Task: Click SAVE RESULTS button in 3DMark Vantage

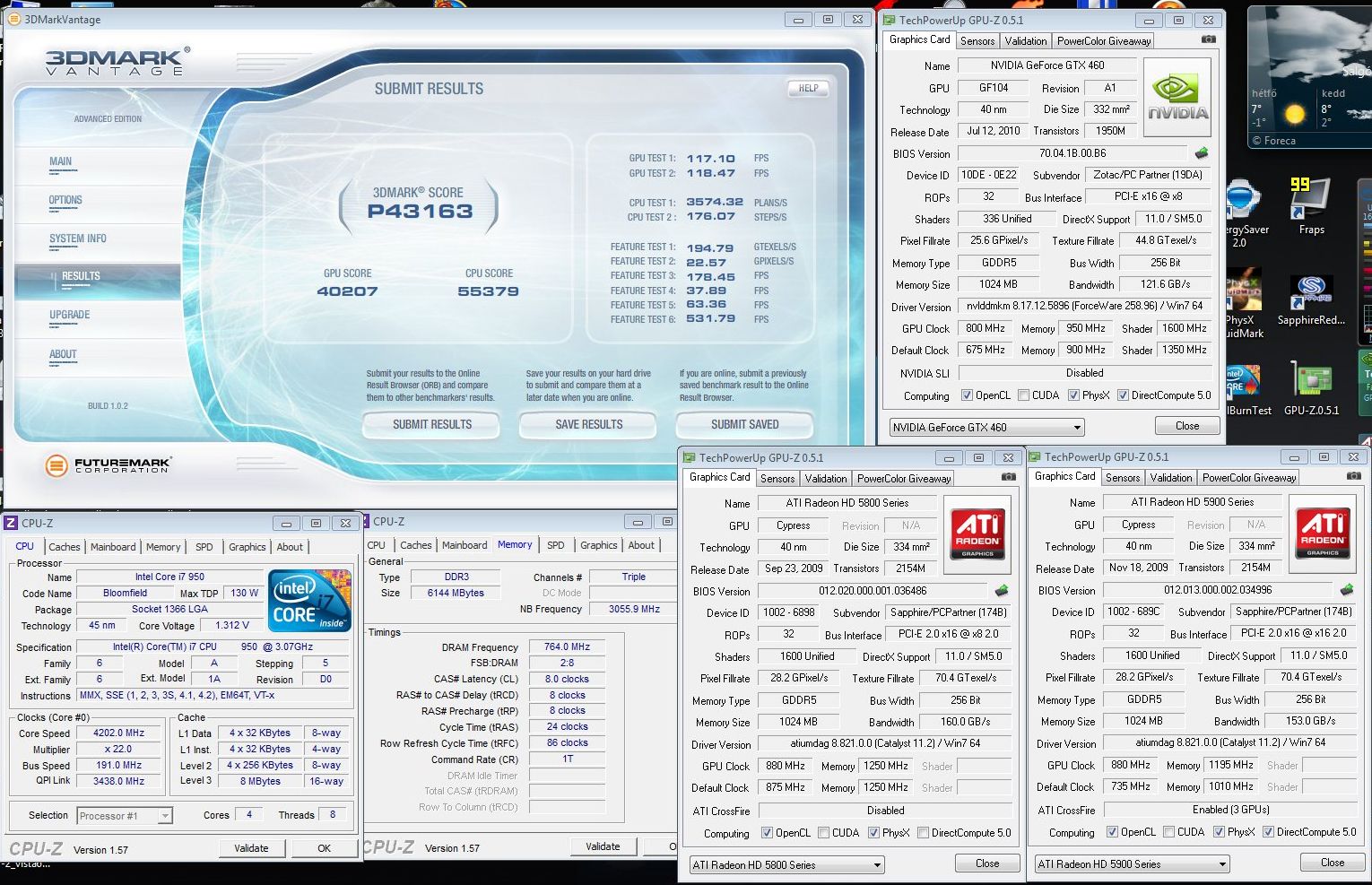Action: 588,424
